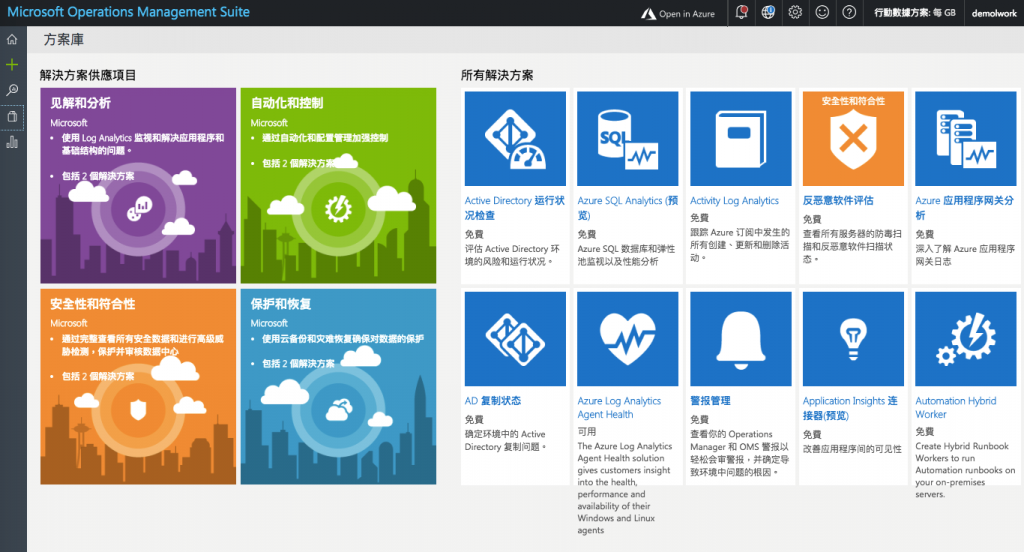The height and width of the screenshot is (552, 1024).
Task: Click the Agent Health heart icon
Action: (628, 339)
